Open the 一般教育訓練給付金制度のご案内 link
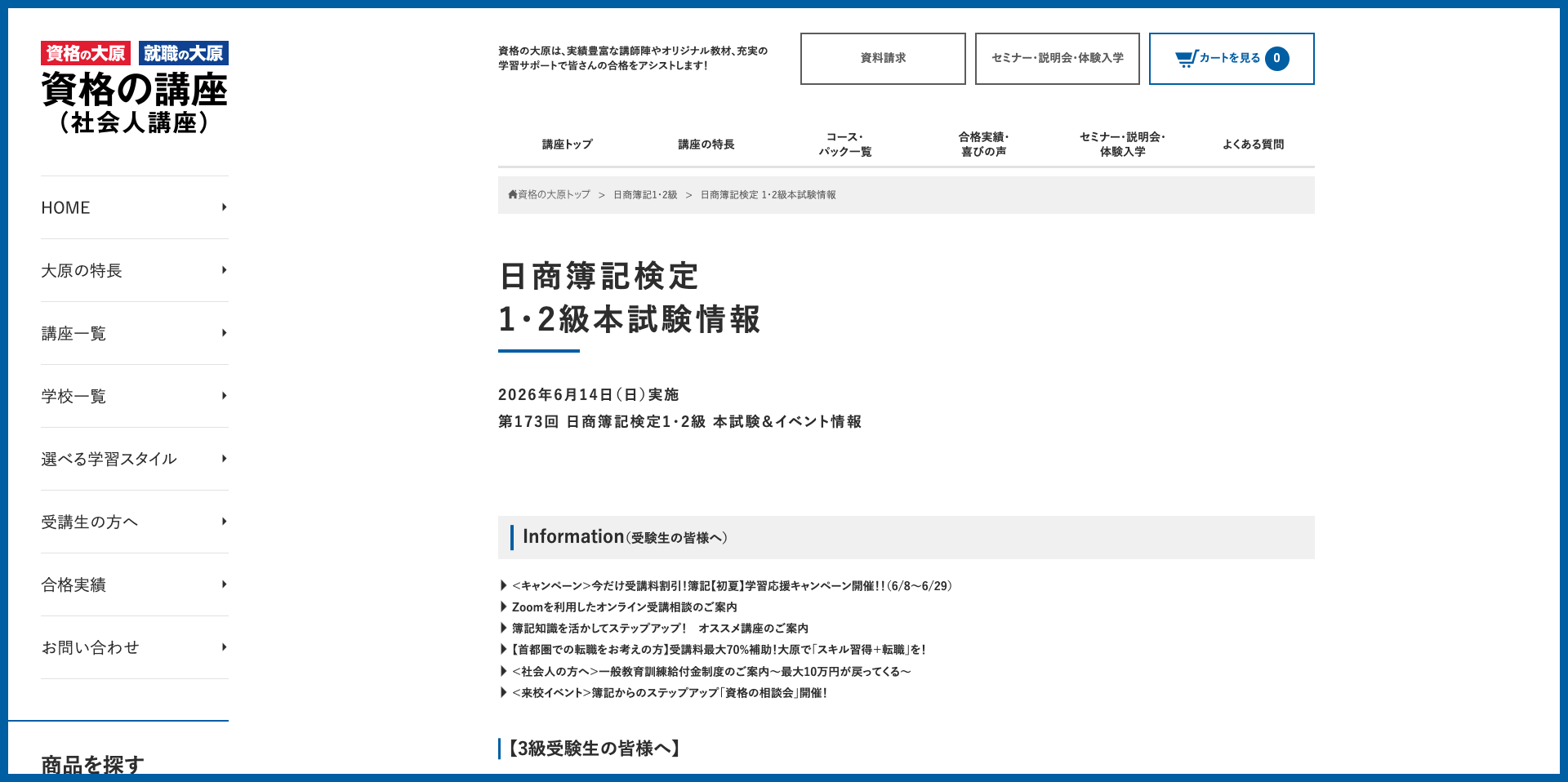1568x782 pixels. pyautogui.click(x=711, y=672)
